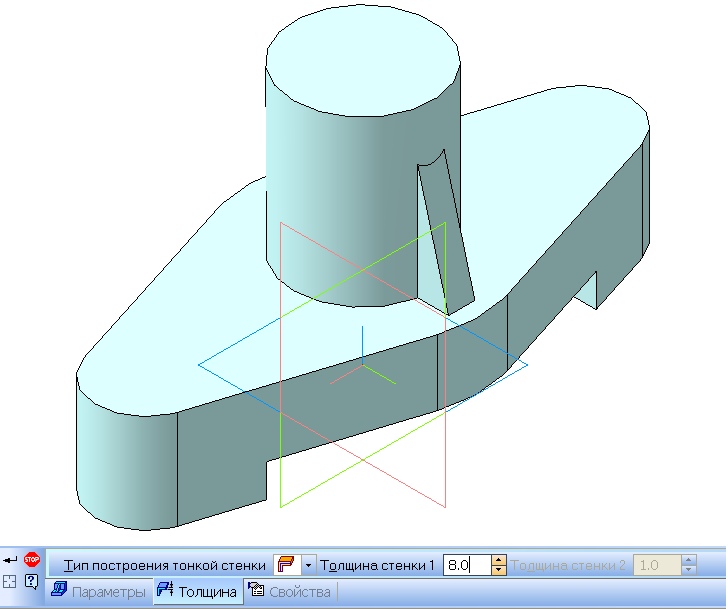Click the top circular face of the cylinder
Screen dimensions: 728x609
point(363,60)
